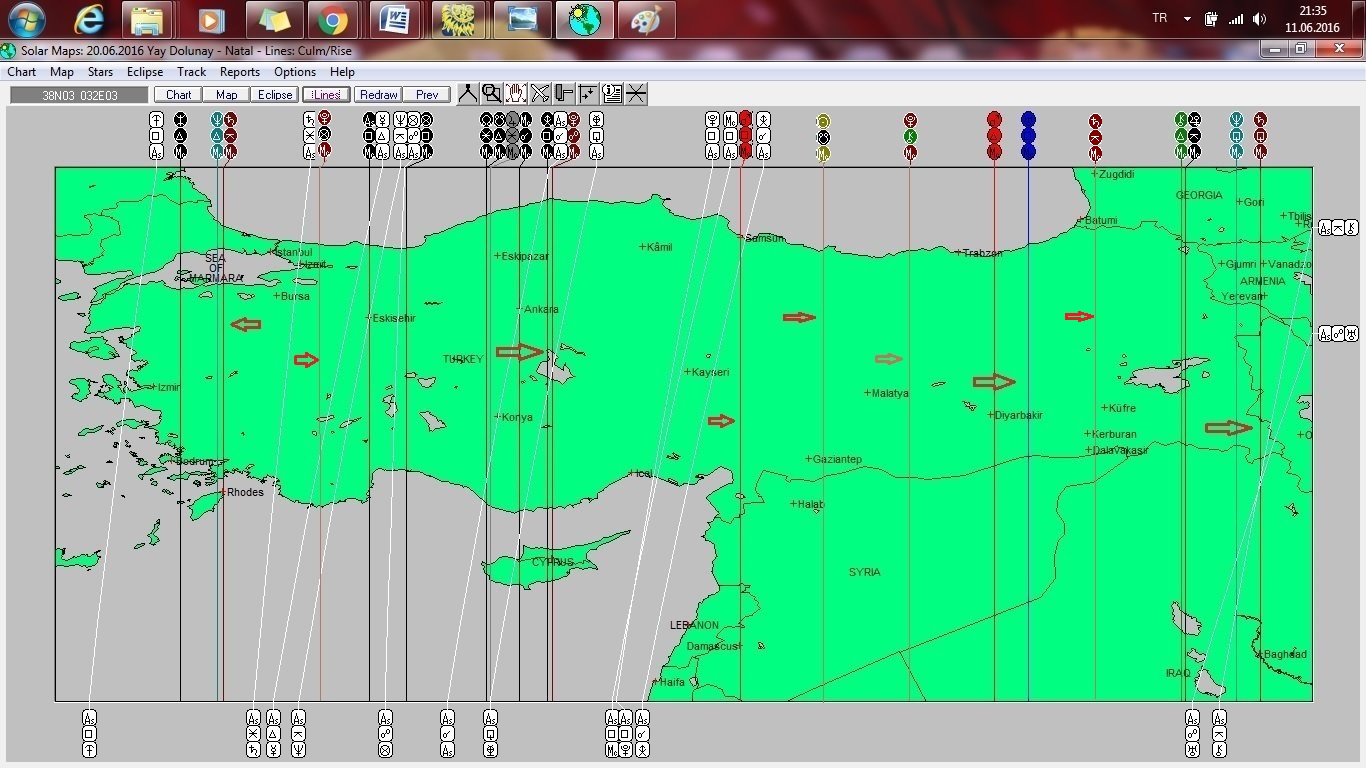This screenshot has height=768, width=1366.
Task: Toggle the Lines display button
Action: point(326,95)
